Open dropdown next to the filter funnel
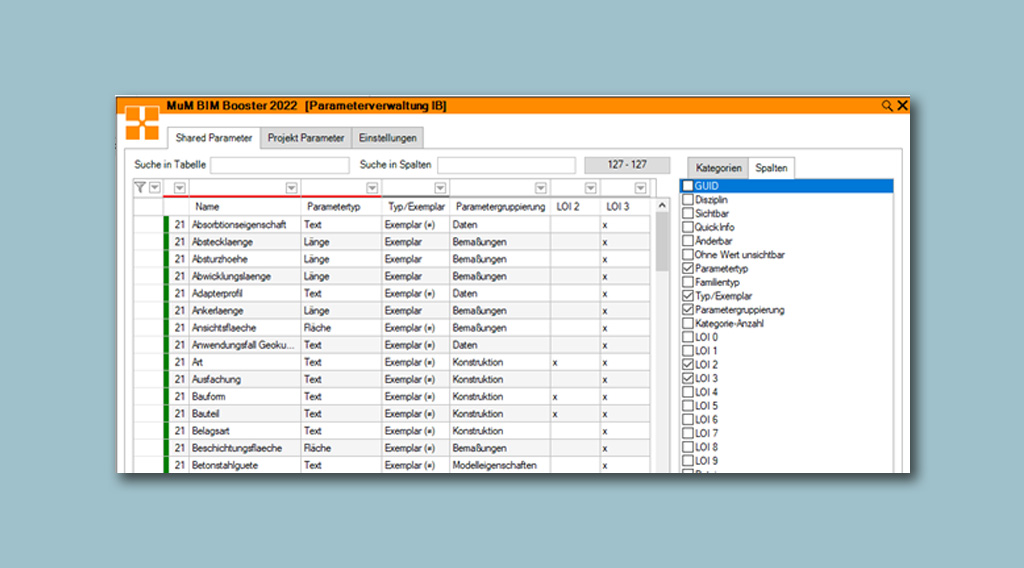This screenshot has height=568, width=1024. [x=155, y=188]
